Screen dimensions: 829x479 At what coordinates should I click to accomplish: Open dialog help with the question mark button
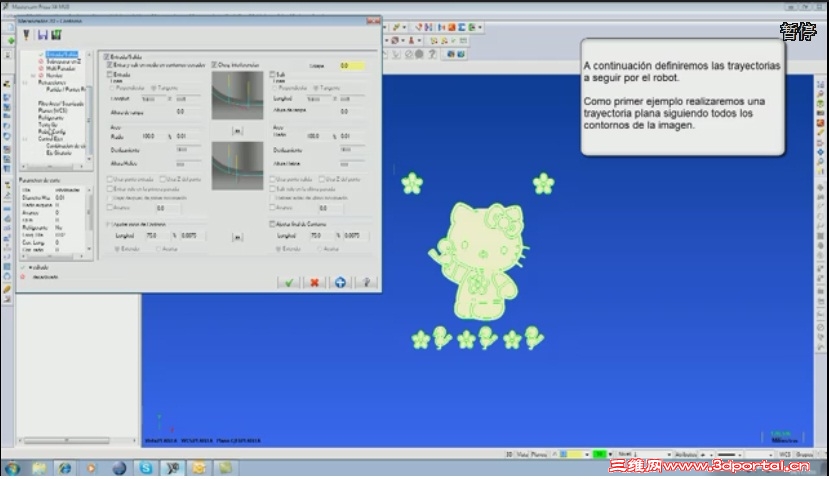(366, 282)
